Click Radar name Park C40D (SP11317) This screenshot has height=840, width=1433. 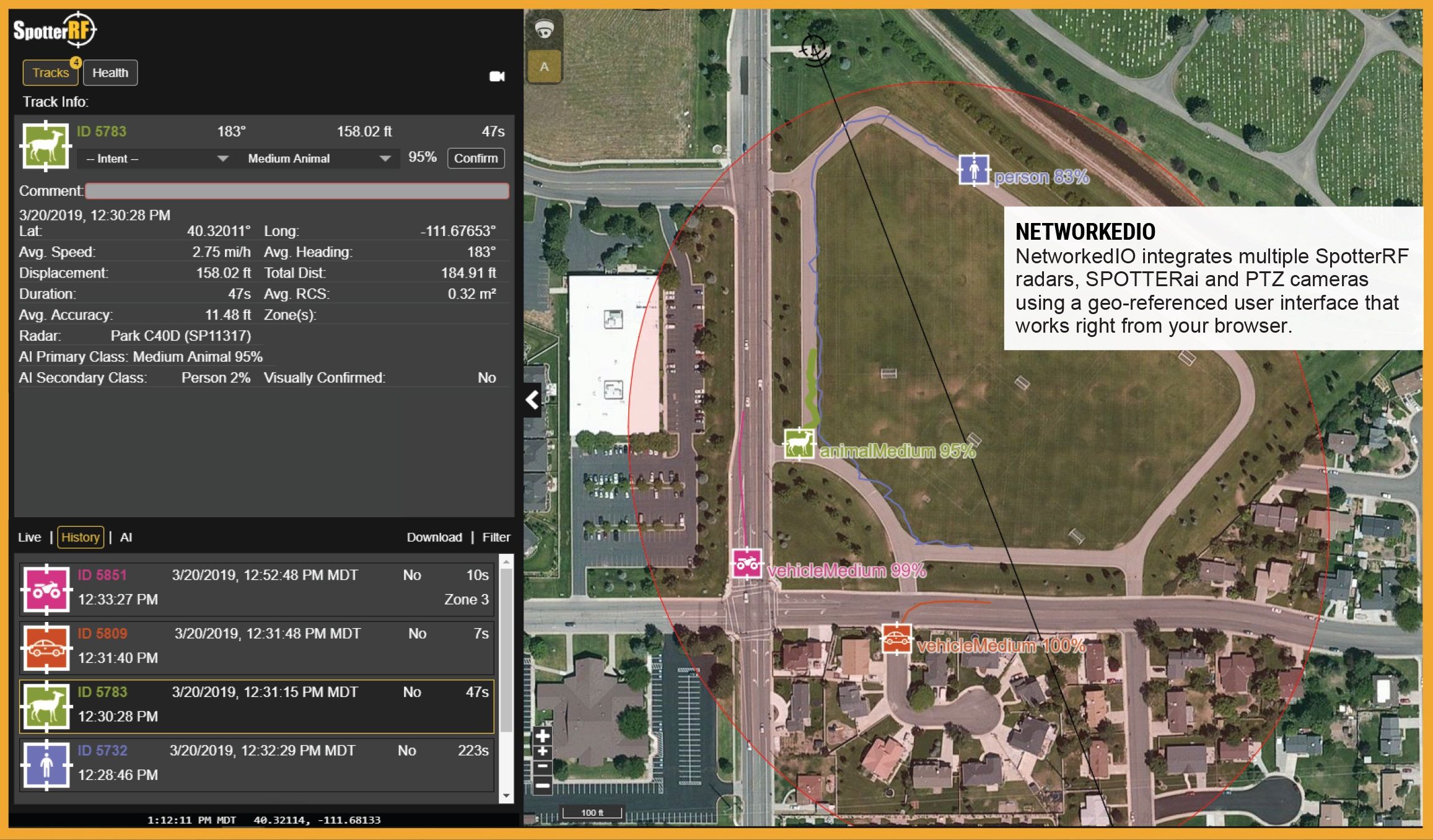181,336
